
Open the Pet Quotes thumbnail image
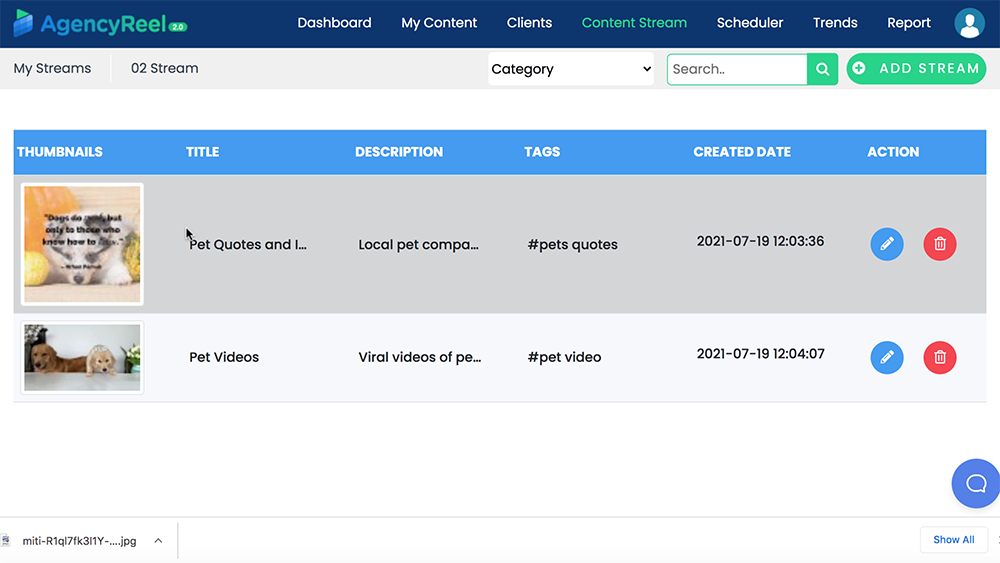pos(82,244)
